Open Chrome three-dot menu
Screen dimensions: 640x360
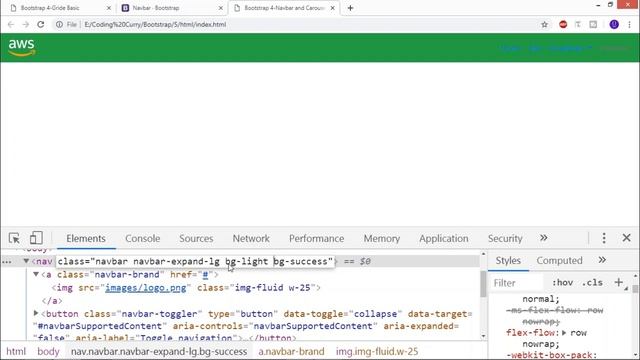pos(629,24)
